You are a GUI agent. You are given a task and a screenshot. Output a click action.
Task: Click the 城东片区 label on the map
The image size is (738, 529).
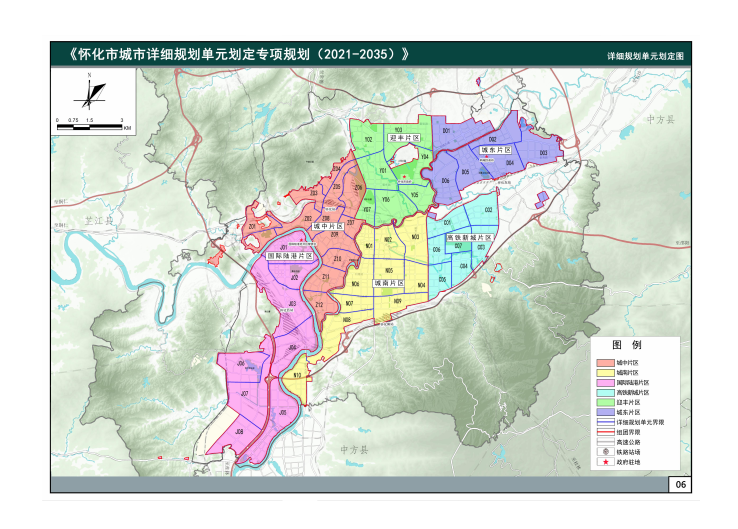[x=495, y=149]
